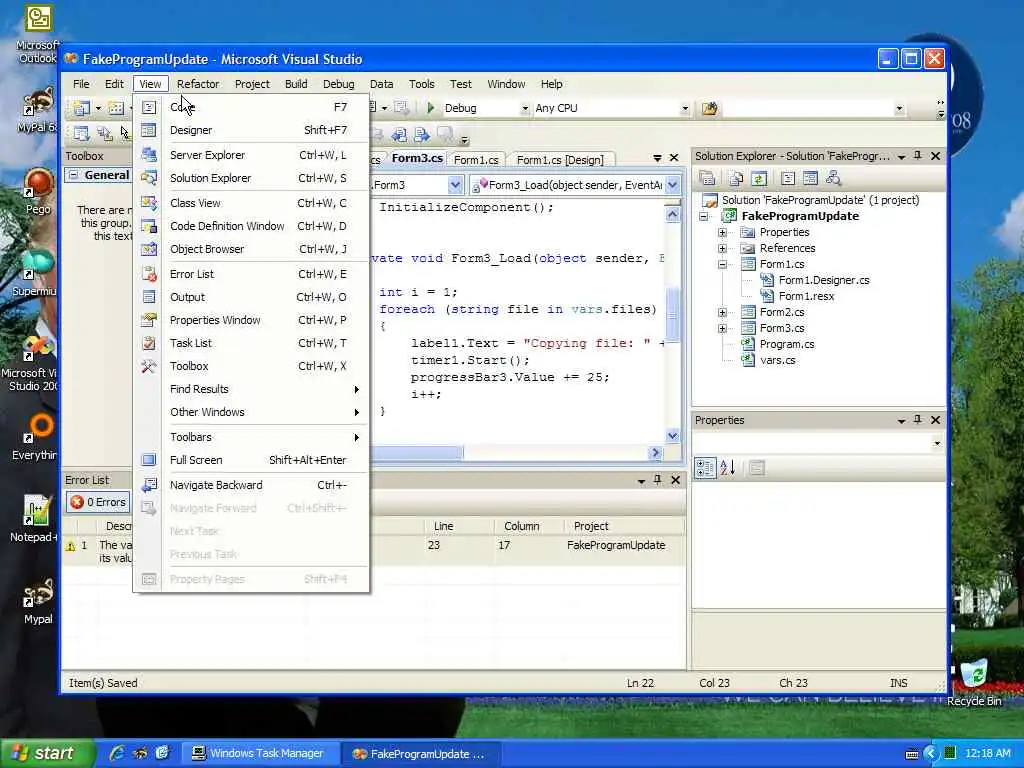Toggle Alphabetical sort in Properties panel

[x=728, y=468]
